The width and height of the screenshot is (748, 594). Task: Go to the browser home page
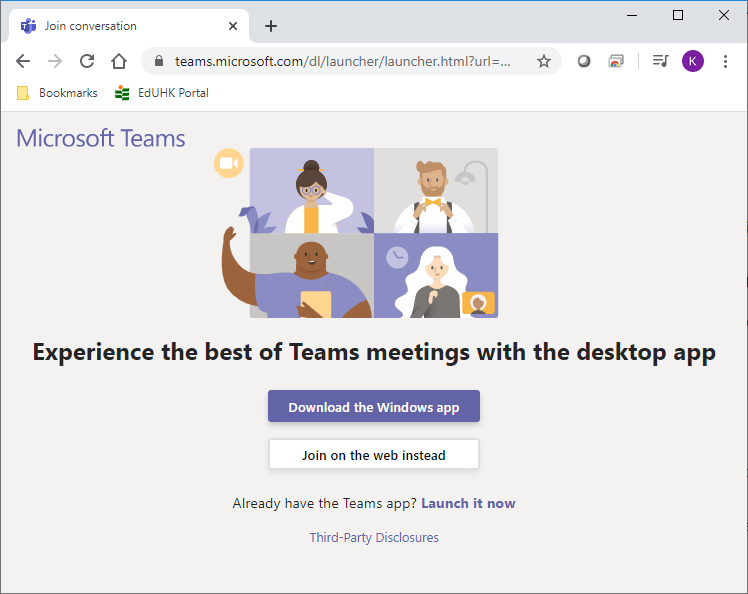119,61
